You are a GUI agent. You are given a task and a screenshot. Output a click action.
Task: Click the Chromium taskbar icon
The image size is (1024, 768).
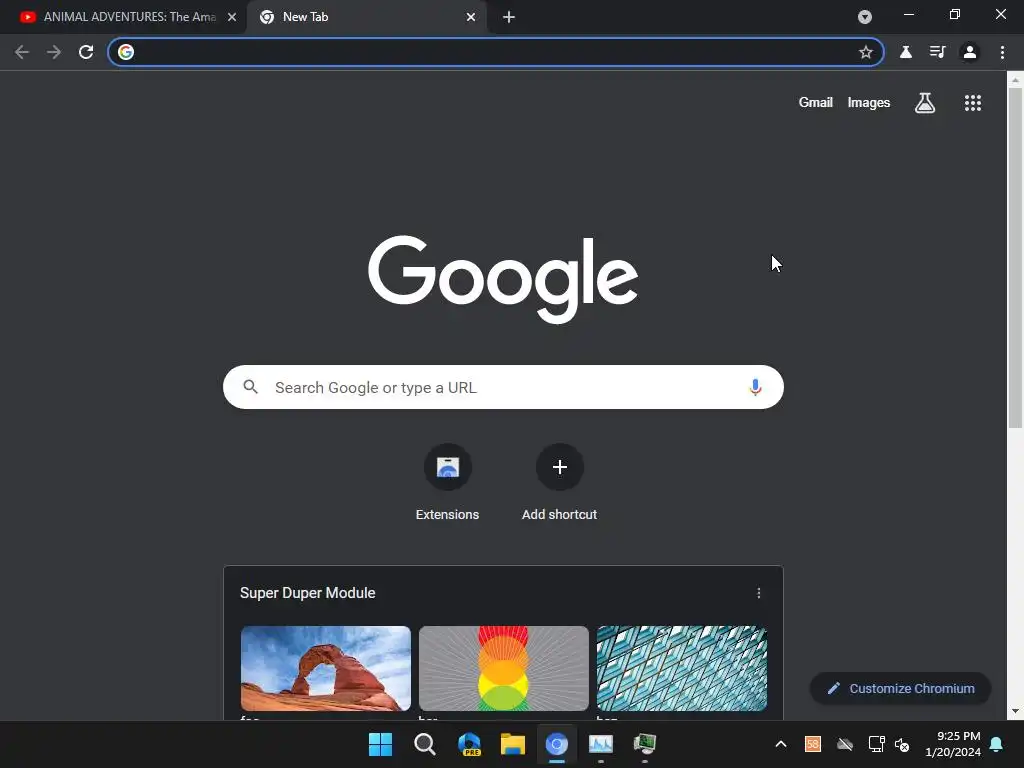pyautogui.click(x=556, y=744)
